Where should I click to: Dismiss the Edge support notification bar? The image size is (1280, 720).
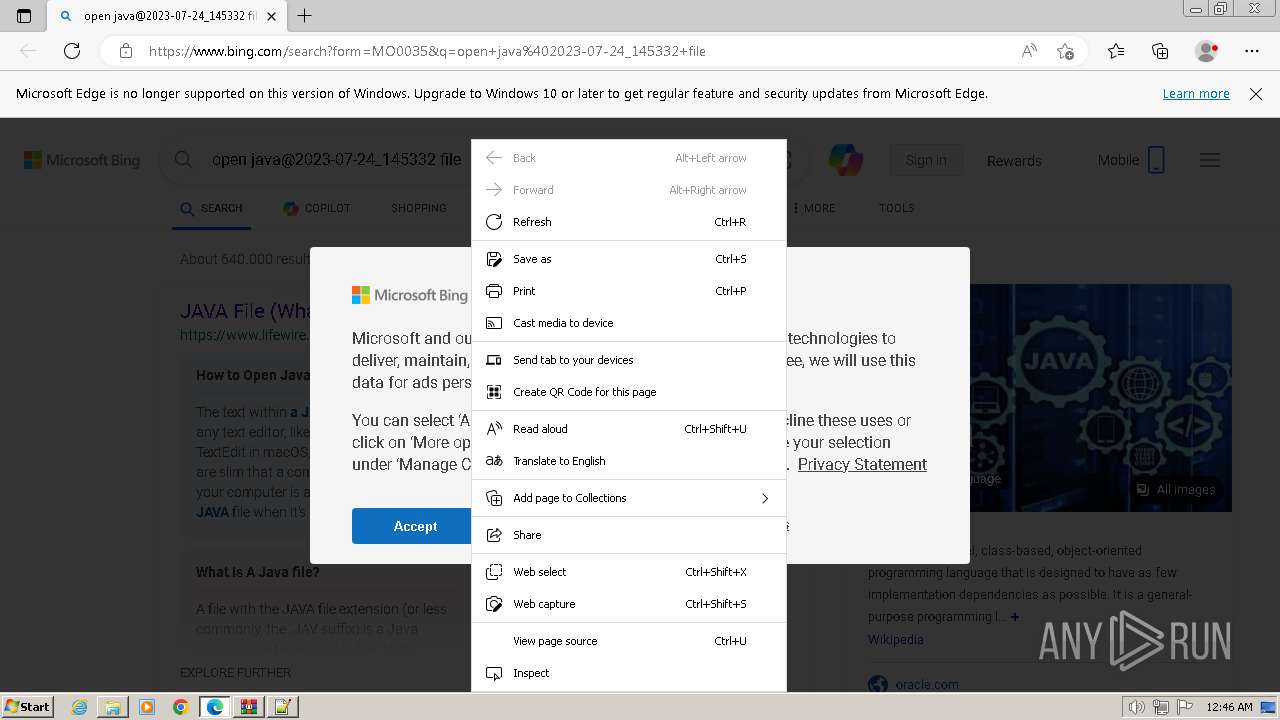[x=1256, y=93]
